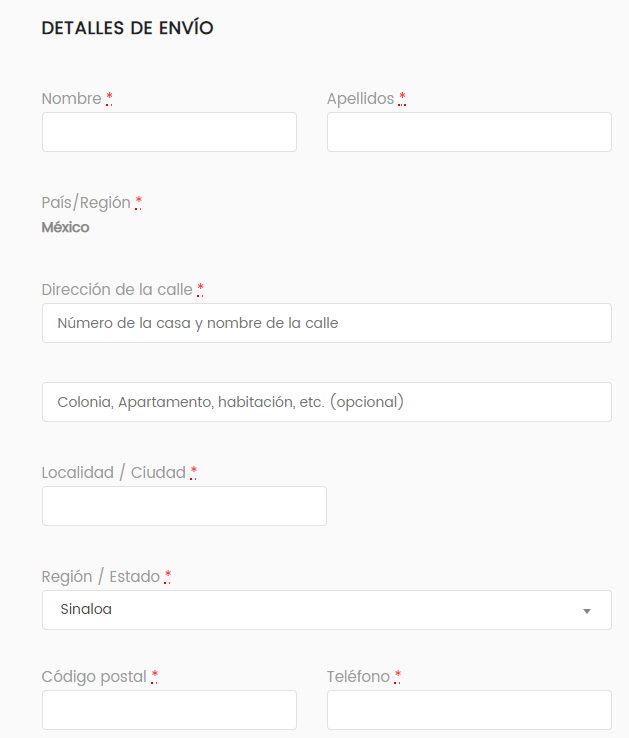Click the Colonia, Apartamento optional field
The width and height of the screenshot is (629, 738).
[x=327, y=402]
